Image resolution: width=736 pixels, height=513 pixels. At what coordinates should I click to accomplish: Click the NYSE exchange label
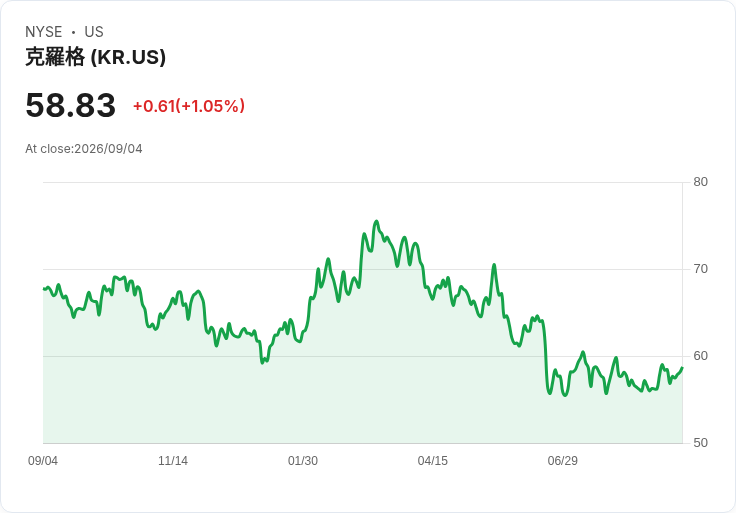(x=44, y=32)
